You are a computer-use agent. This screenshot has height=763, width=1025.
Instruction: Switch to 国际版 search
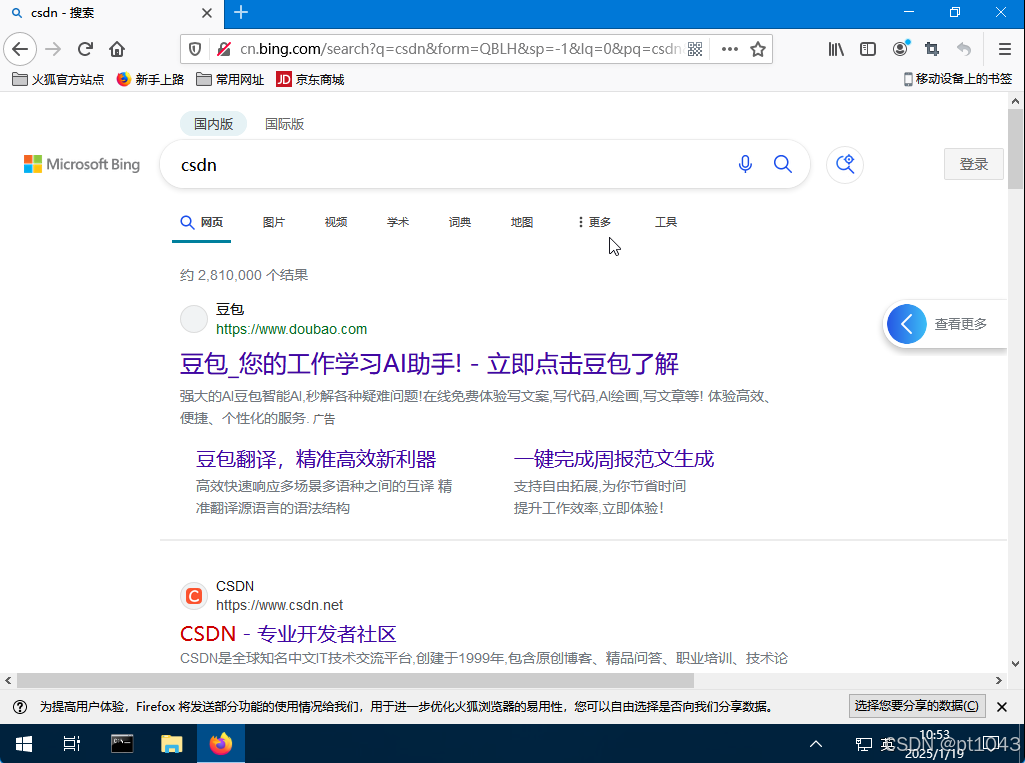[x=284, y=124]
